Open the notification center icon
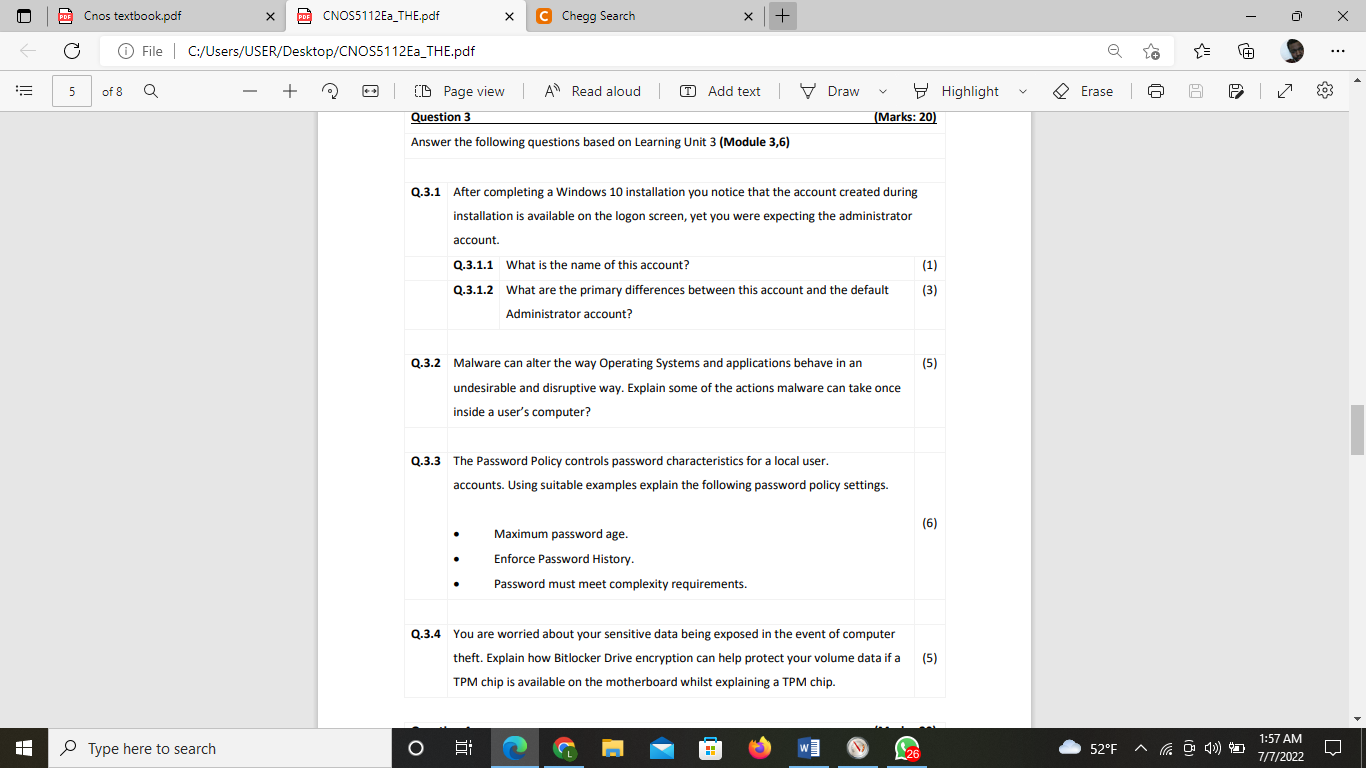The height and width of the screenshot is (768, 1366). pyautogui.click(x=1332, y=748)
